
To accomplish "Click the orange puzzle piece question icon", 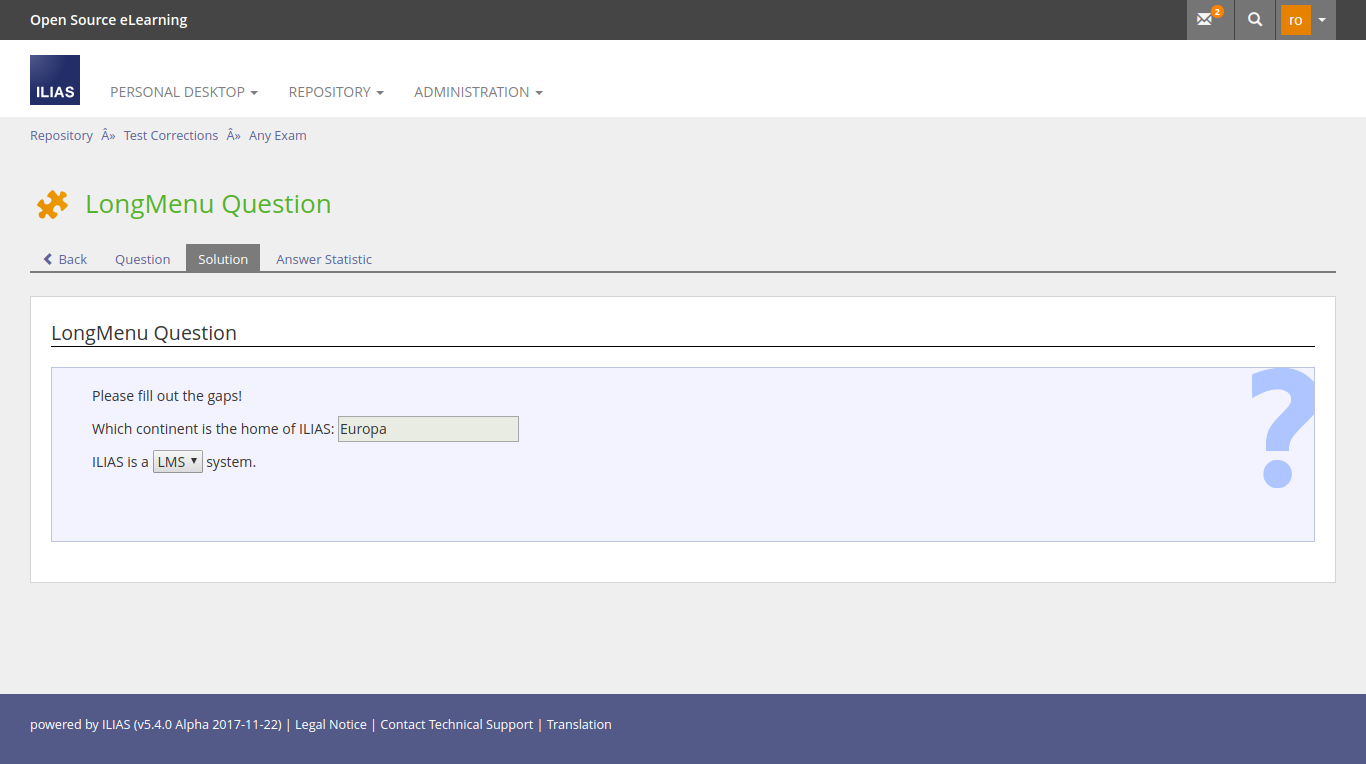I will (52, 204).
